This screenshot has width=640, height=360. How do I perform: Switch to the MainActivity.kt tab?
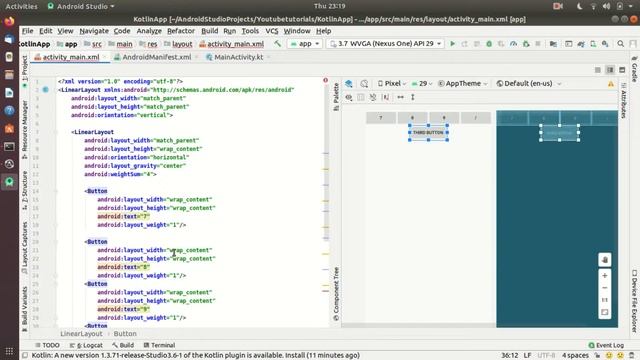pos(238,57)
